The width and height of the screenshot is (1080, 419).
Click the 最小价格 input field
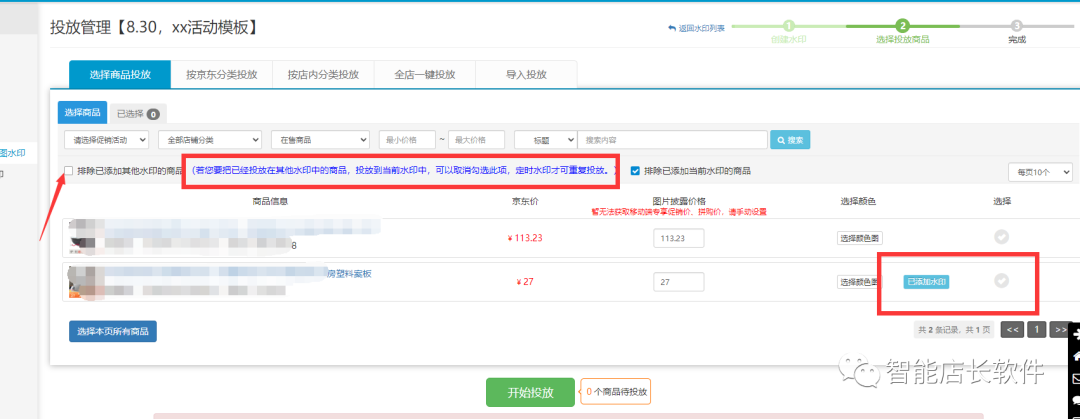point(407,140)
